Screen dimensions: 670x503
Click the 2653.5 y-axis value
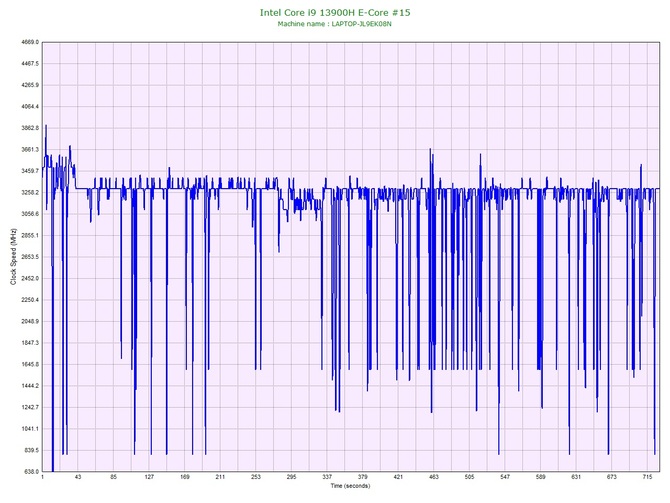30,257
